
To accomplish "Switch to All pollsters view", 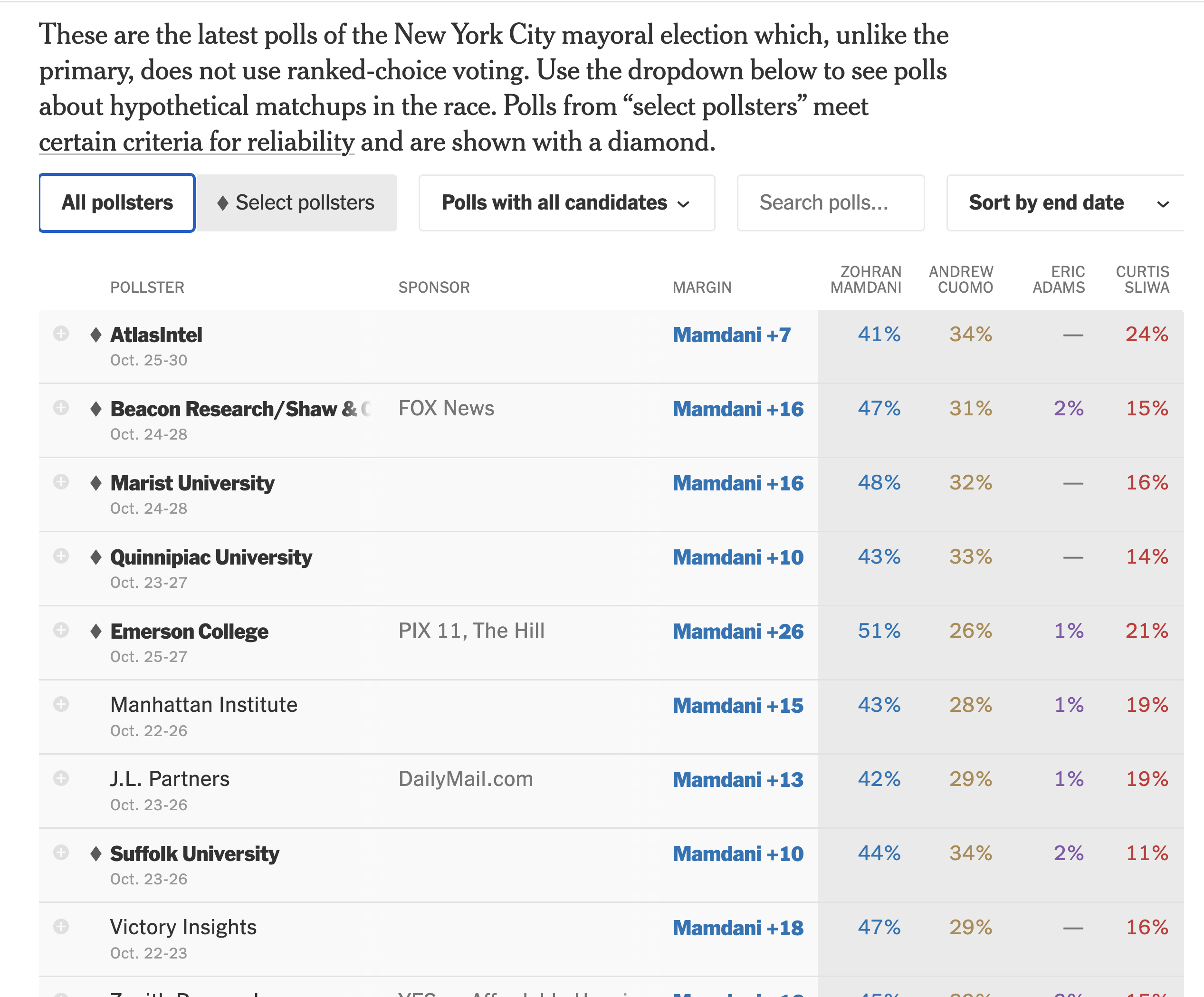I will (117, 203).
